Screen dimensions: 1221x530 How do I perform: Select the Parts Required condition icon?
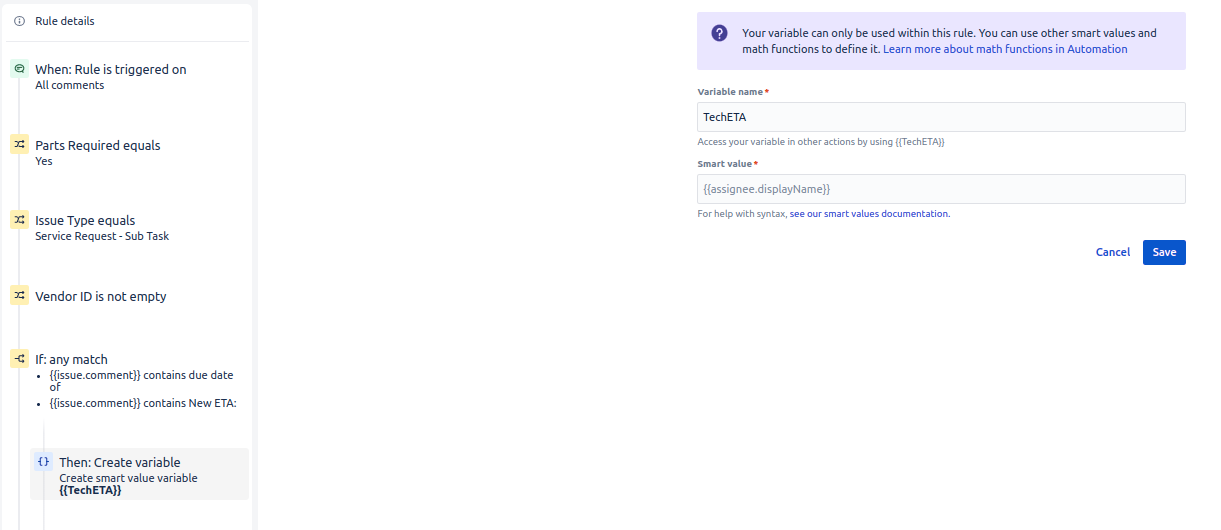tap(19, 145)
